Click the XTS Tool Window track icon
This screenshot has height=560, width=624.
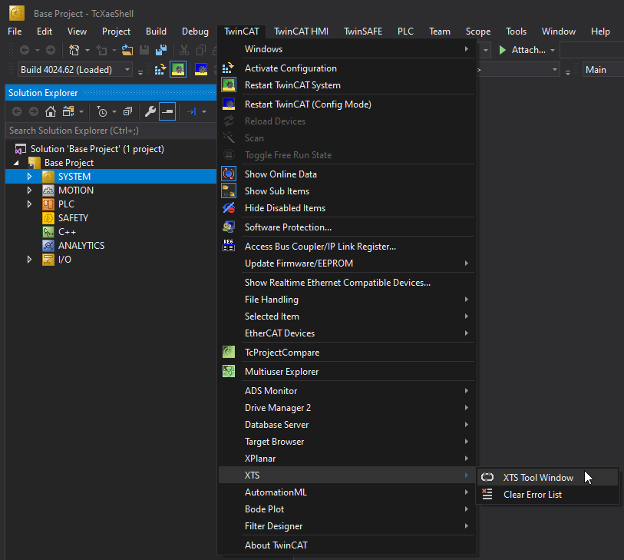(487, 477)
